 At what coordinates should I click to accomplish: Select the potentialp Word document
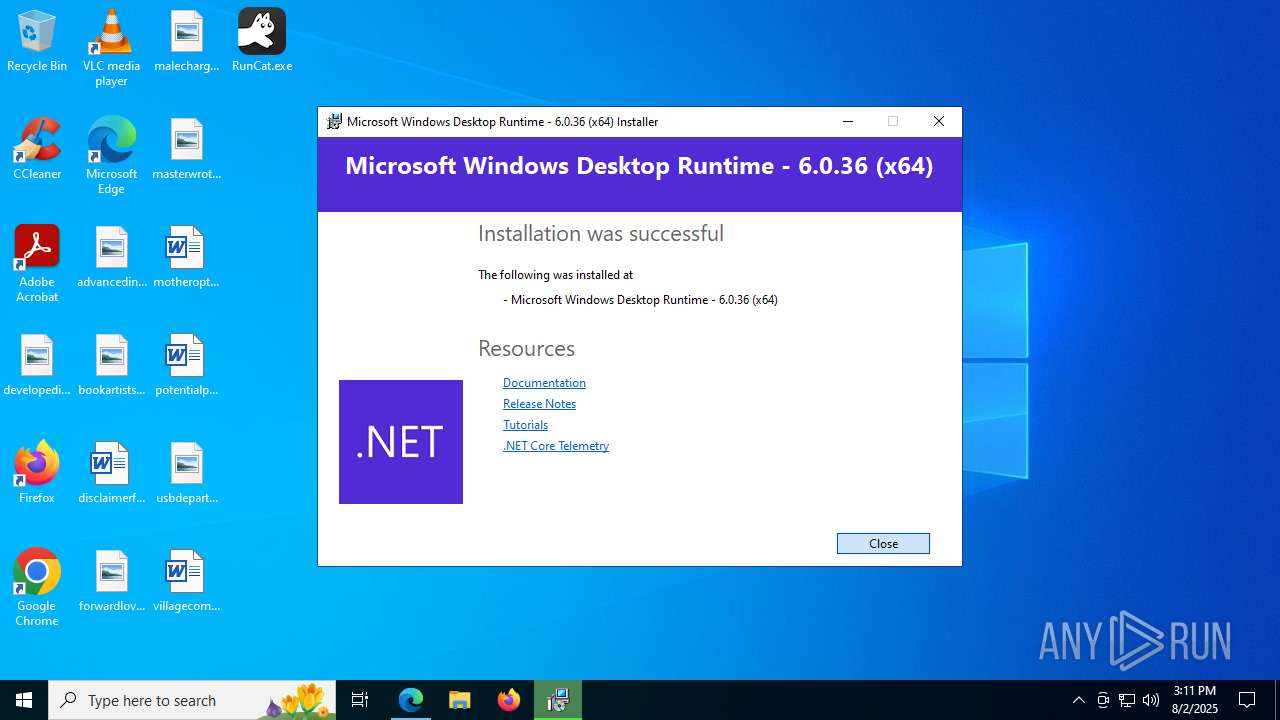186,365
